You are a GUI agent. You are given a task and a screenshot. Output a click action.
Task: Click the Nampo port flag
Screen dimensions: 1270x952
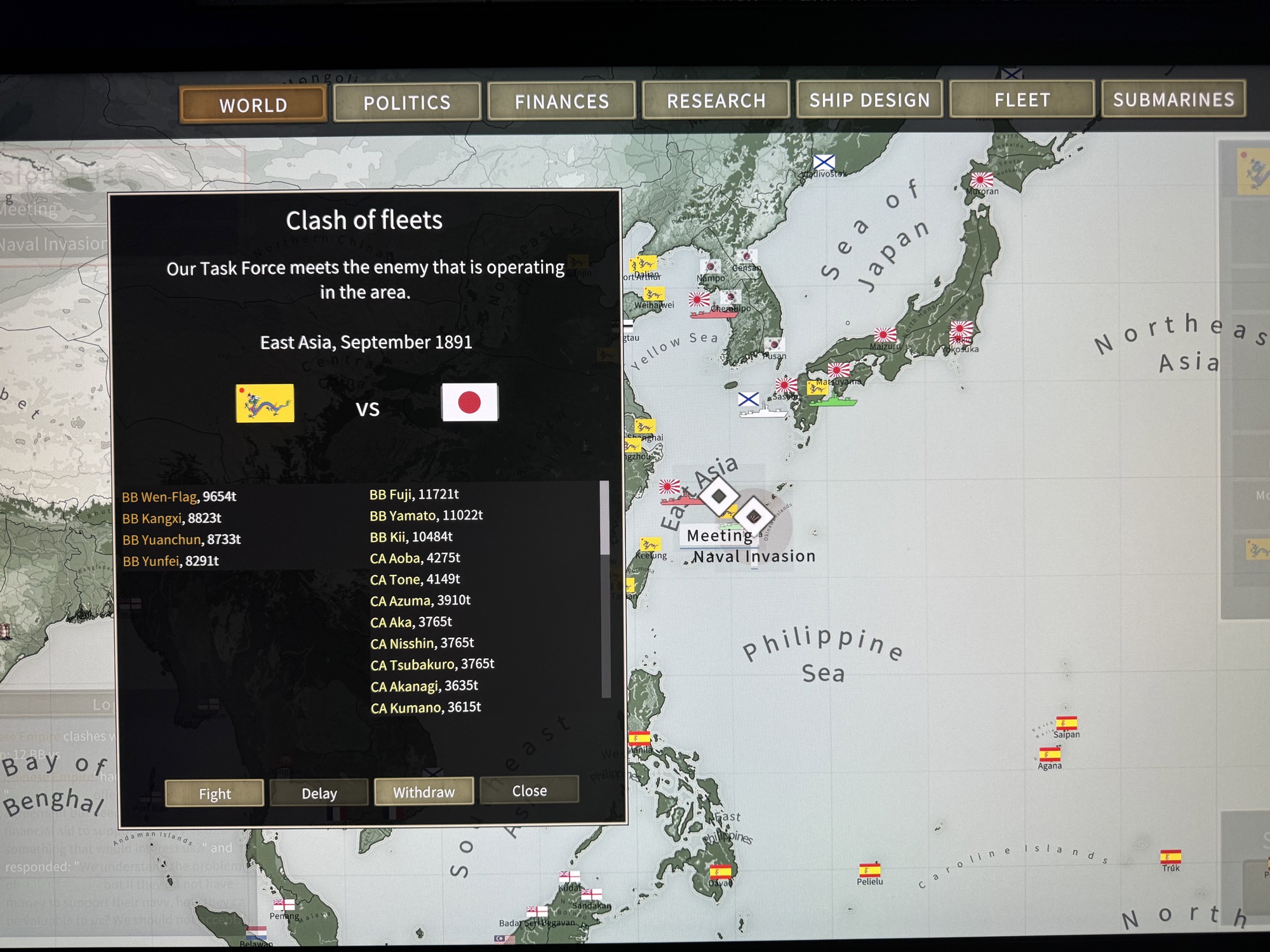(711, 267)
